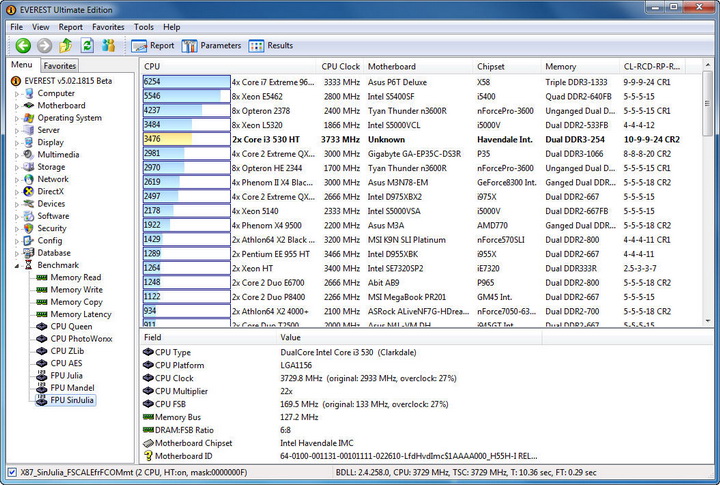
Task: Select the Display tree icon
Action: coord(29,142)
